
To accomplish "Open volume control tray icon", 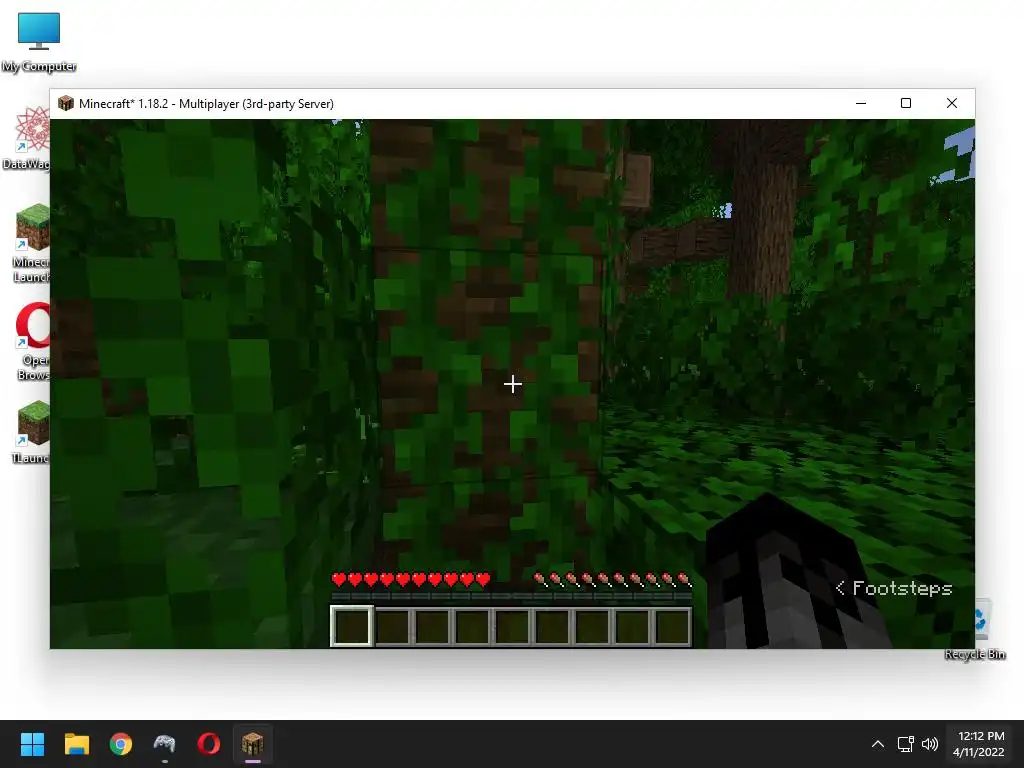I will click(929, 744).
